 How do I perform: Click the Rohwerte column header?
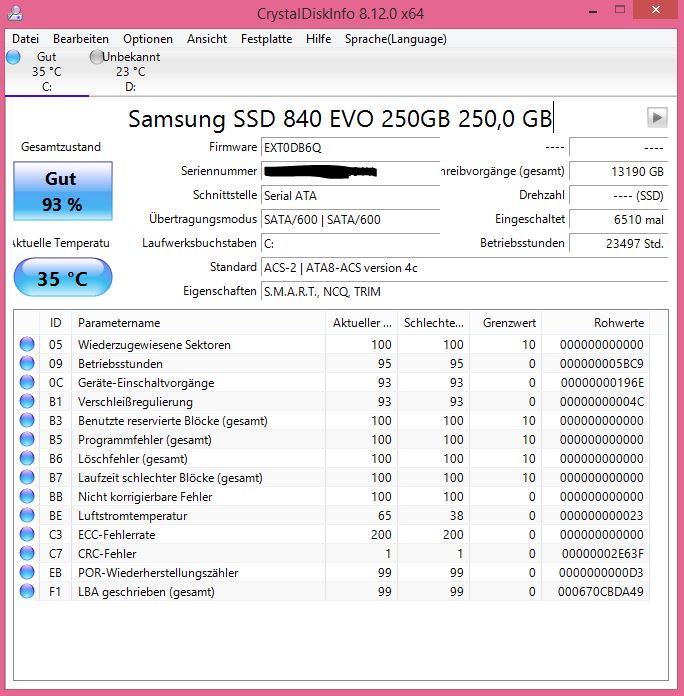[x=596, y=323]
